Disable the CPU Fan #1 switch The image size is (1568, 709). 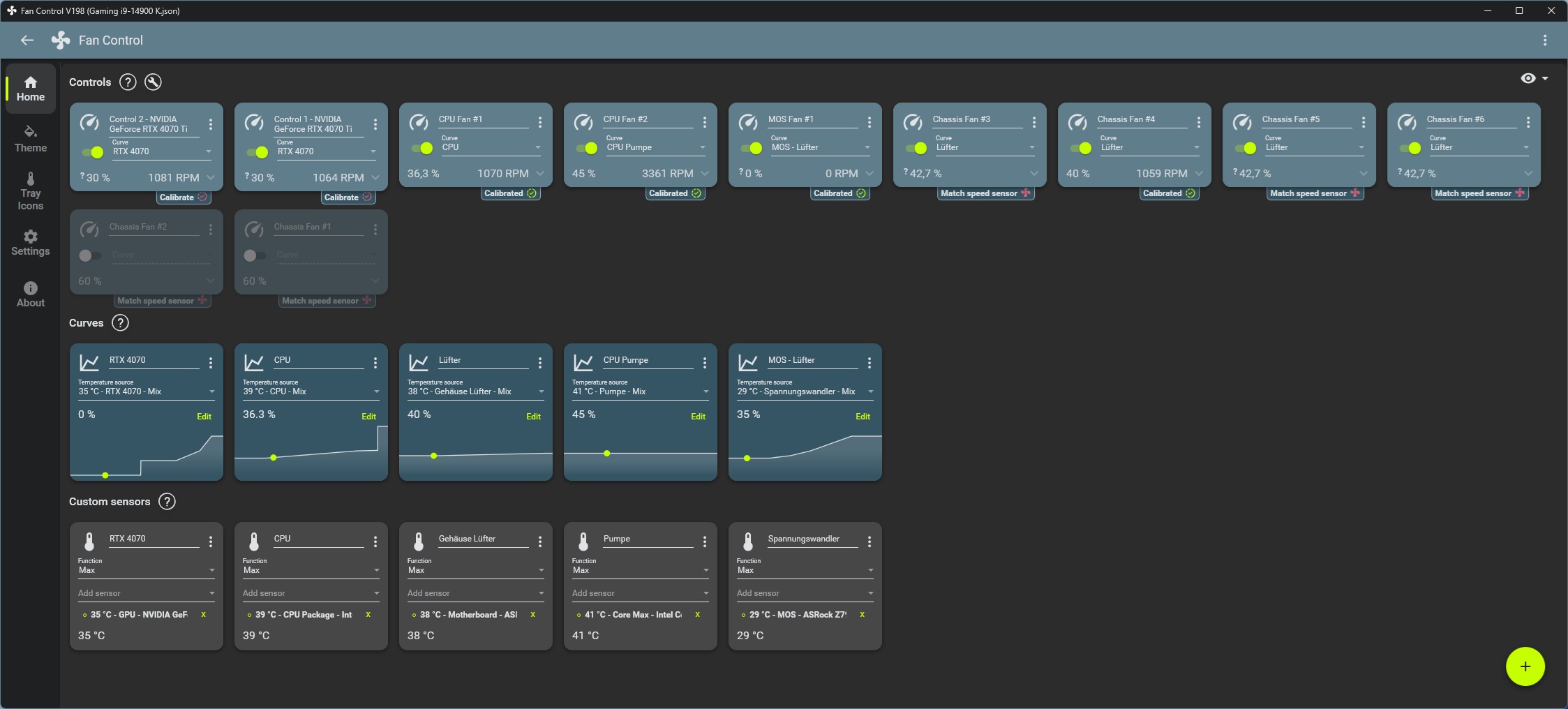421,148
